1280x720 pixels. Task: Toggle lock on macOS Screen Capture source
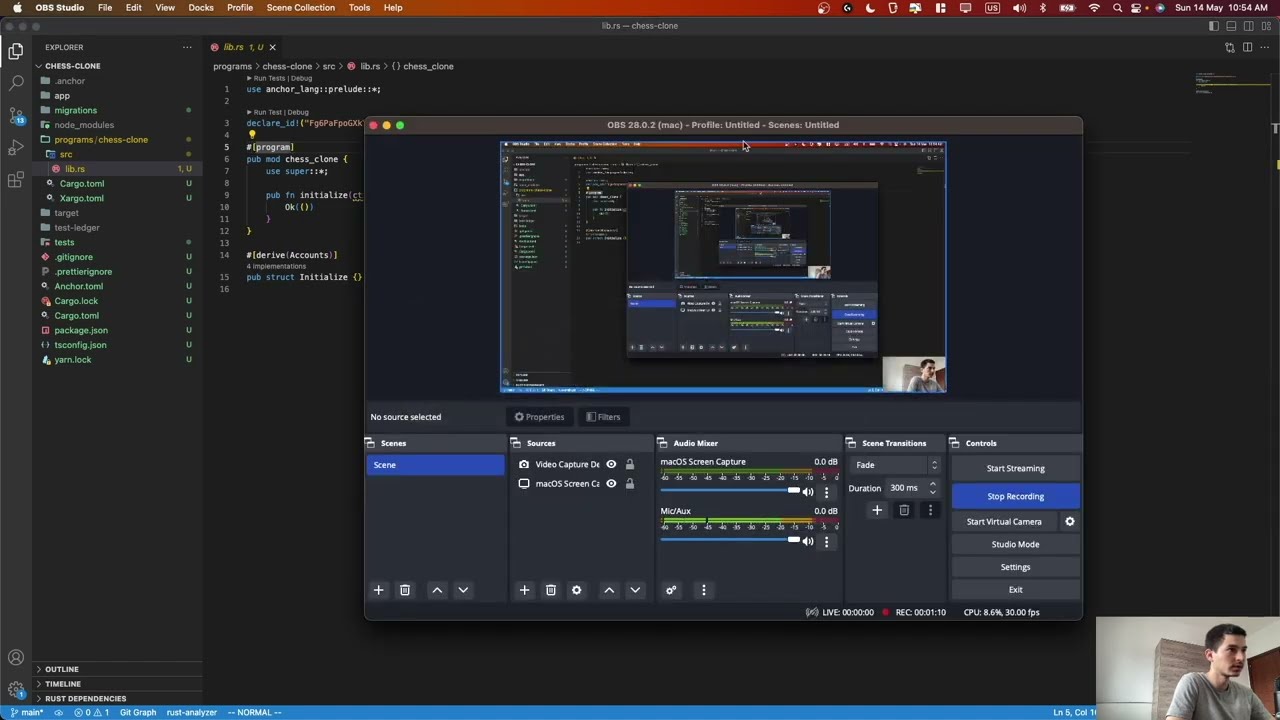630,484
